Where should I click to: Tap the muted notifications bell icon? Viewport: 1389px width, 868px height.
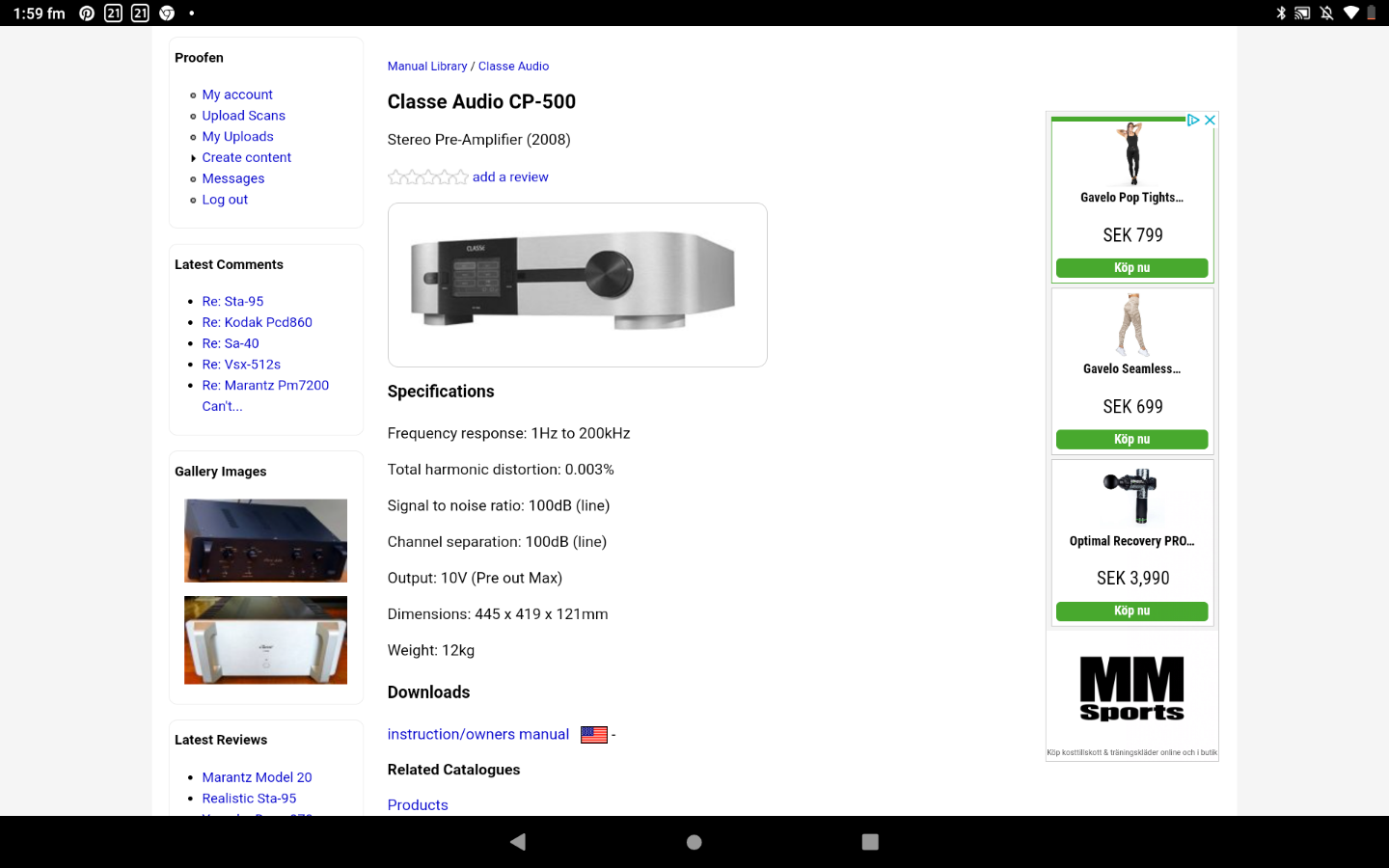1327,14
